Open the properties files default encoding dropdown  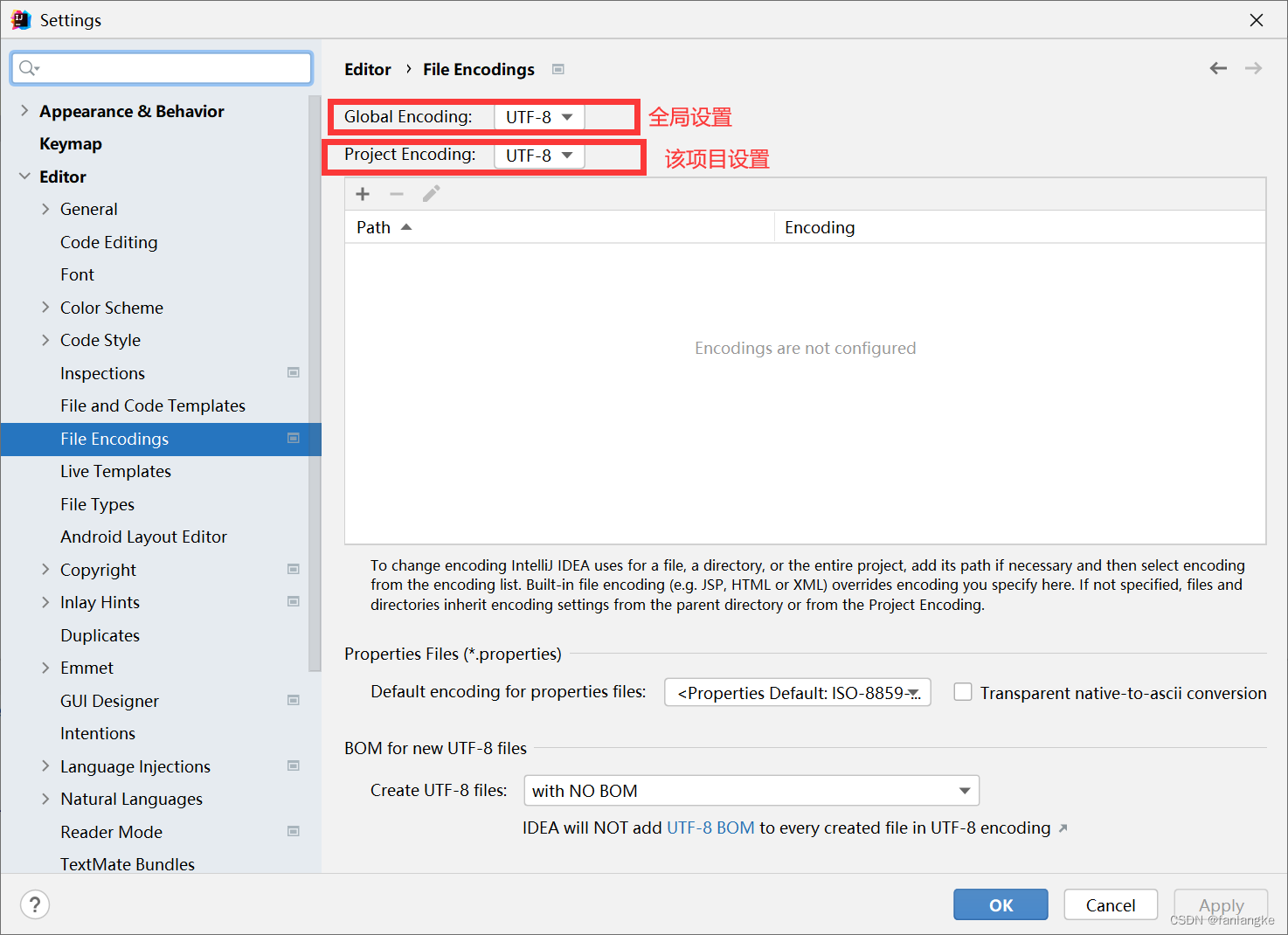pyautogui.click(x=797, y=693)
